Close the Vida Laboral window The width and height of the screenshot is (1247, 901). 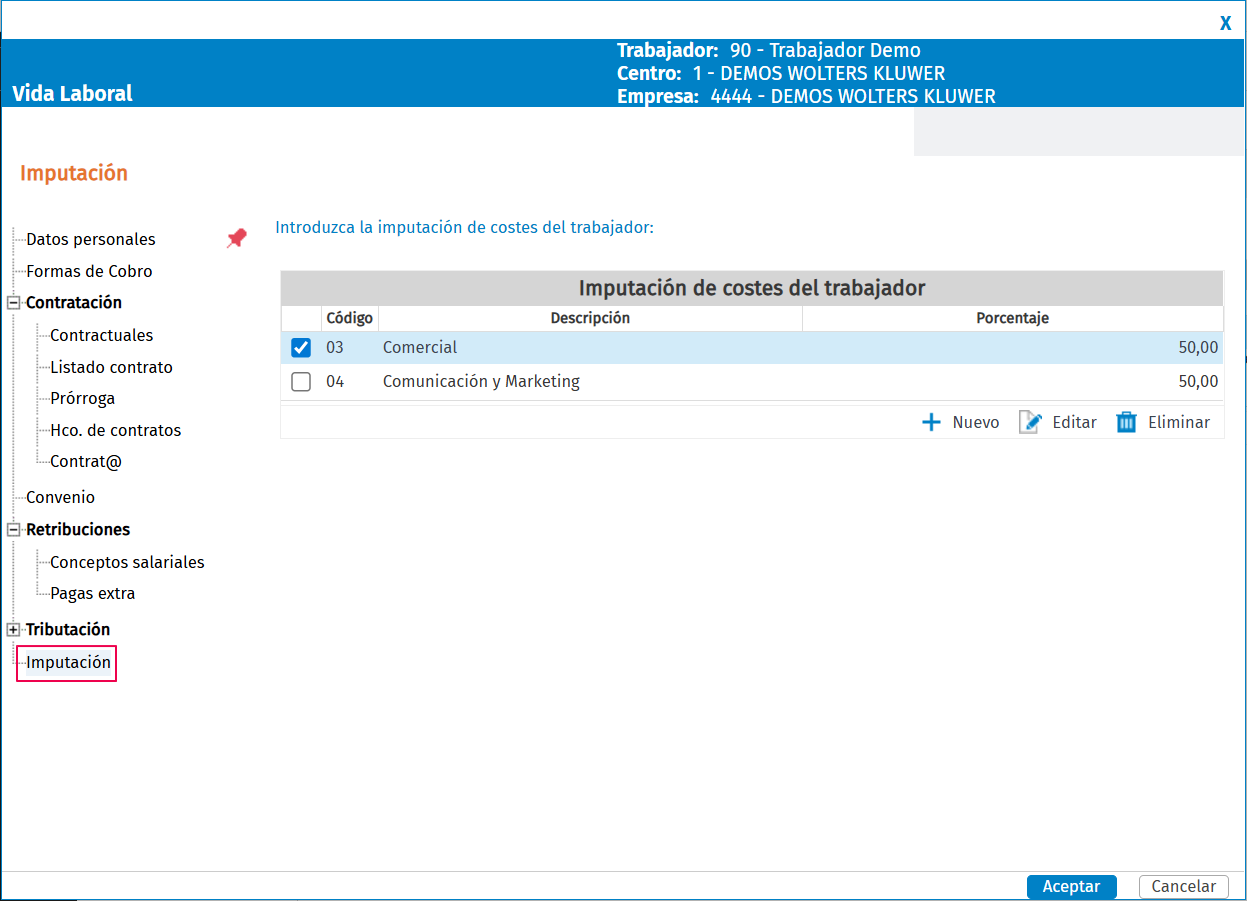point(1225,23)
